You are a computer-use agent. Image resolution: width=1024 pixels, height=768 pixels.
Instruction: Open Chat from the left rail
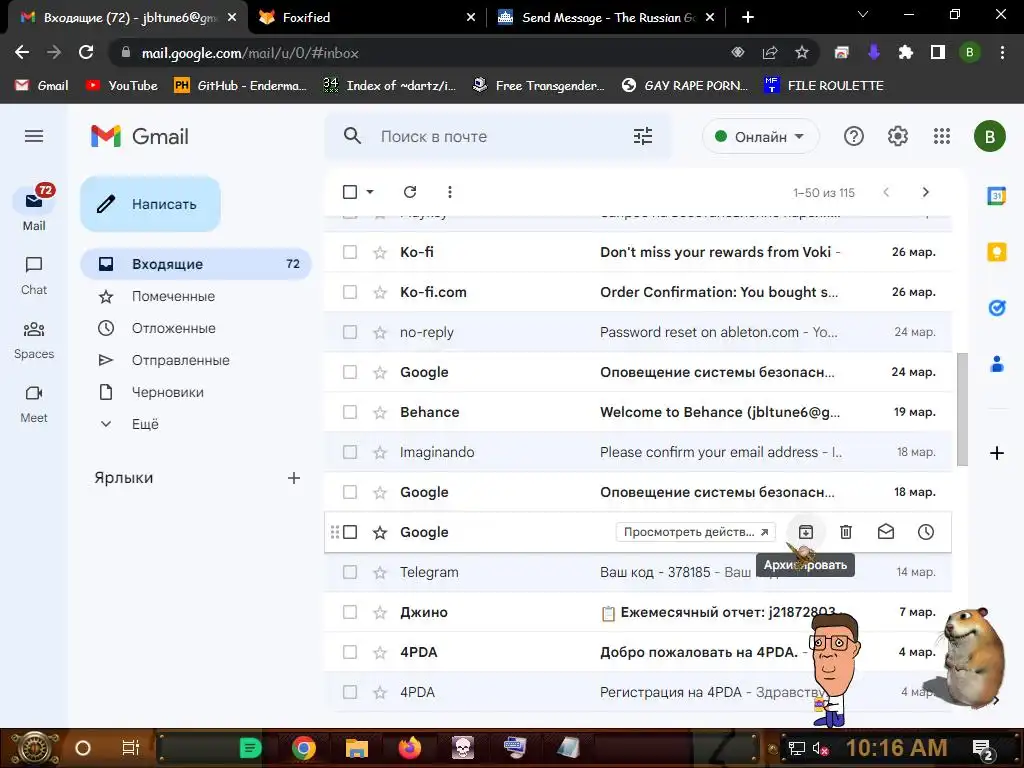pyautogui.click(x=34, y=276)
